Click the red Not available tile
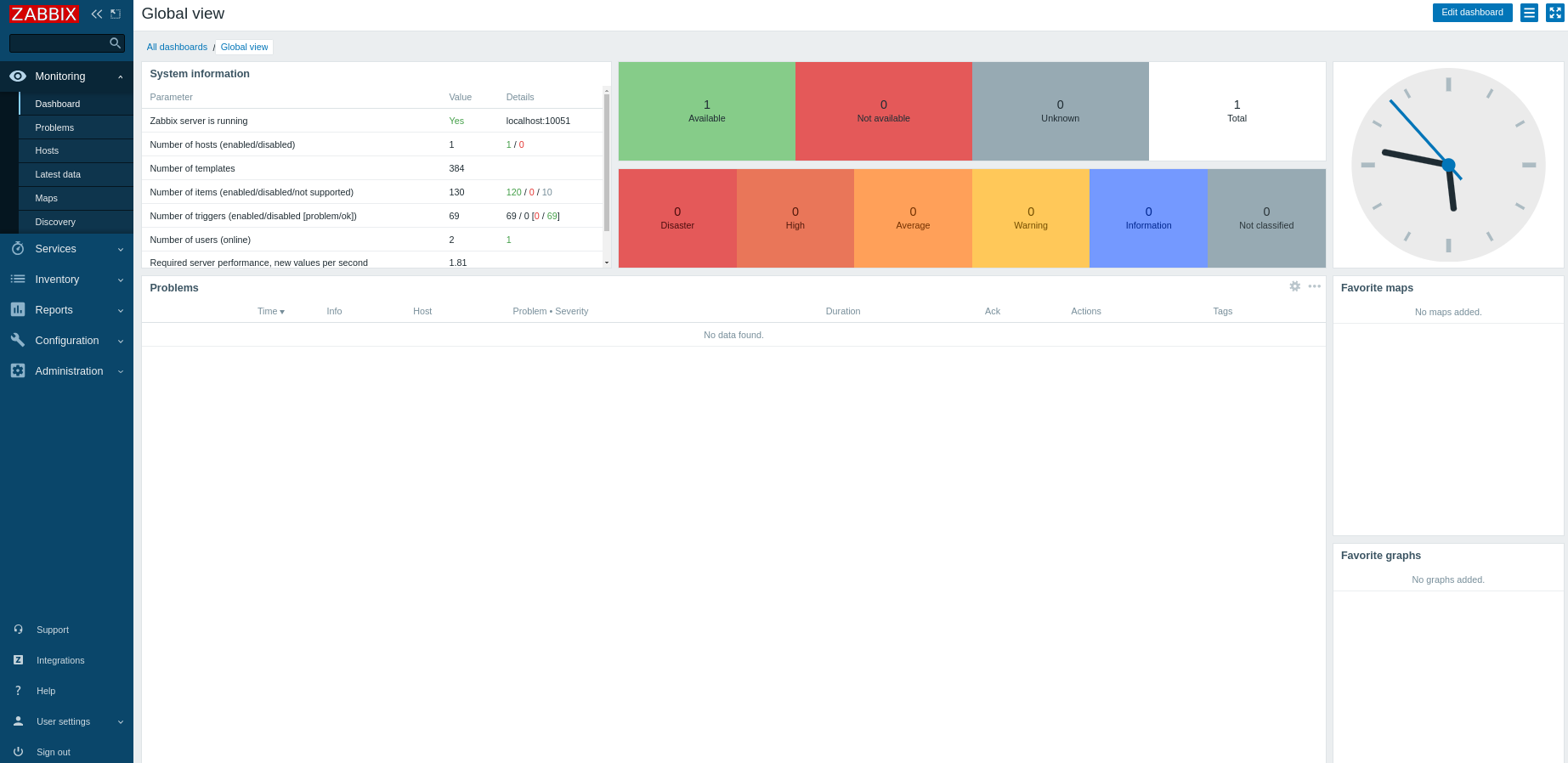This screenshot has width=1568, height=763. [x=884, y=111]
